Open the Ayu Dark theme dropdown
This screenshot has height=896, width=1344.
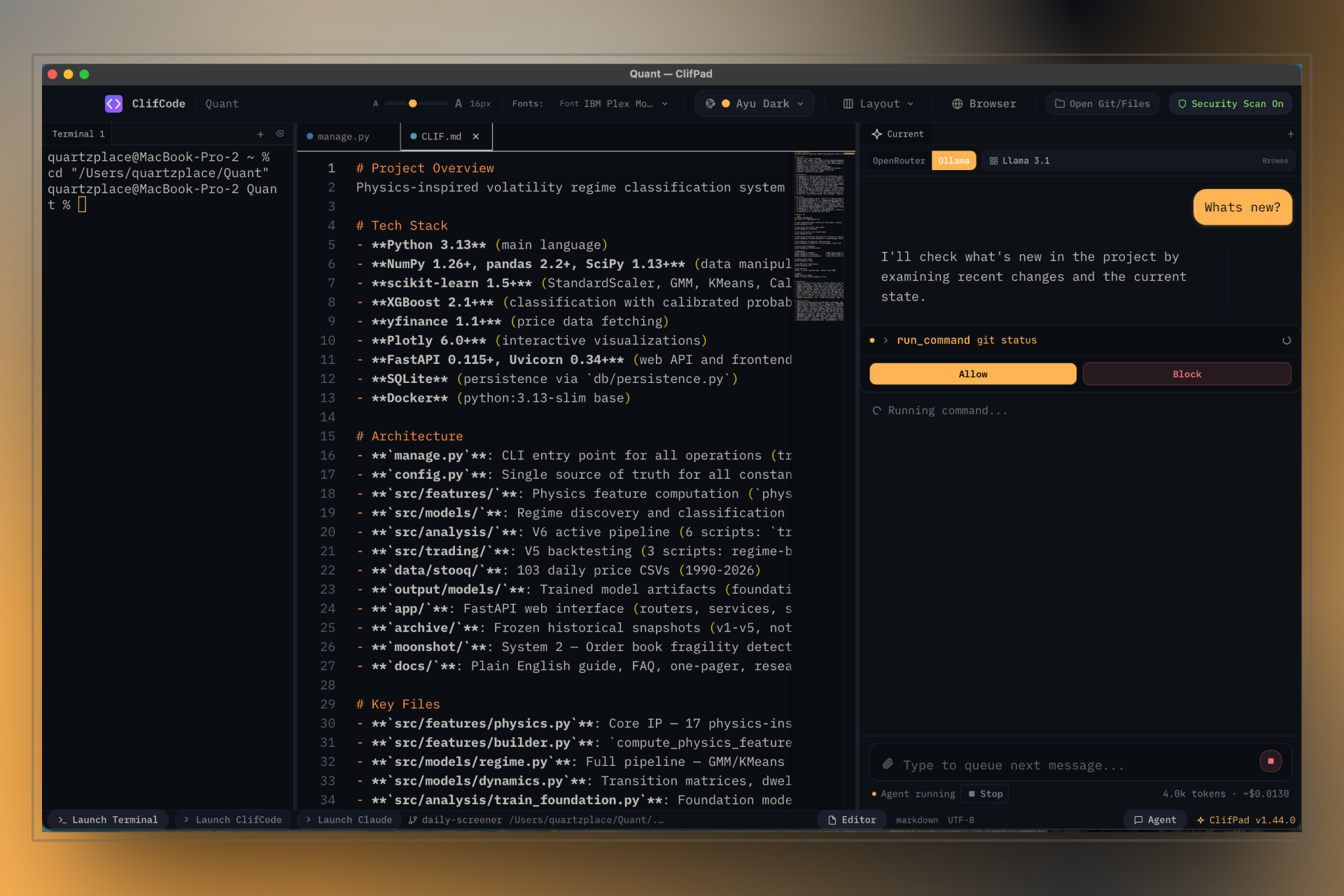tap(755, 104)
